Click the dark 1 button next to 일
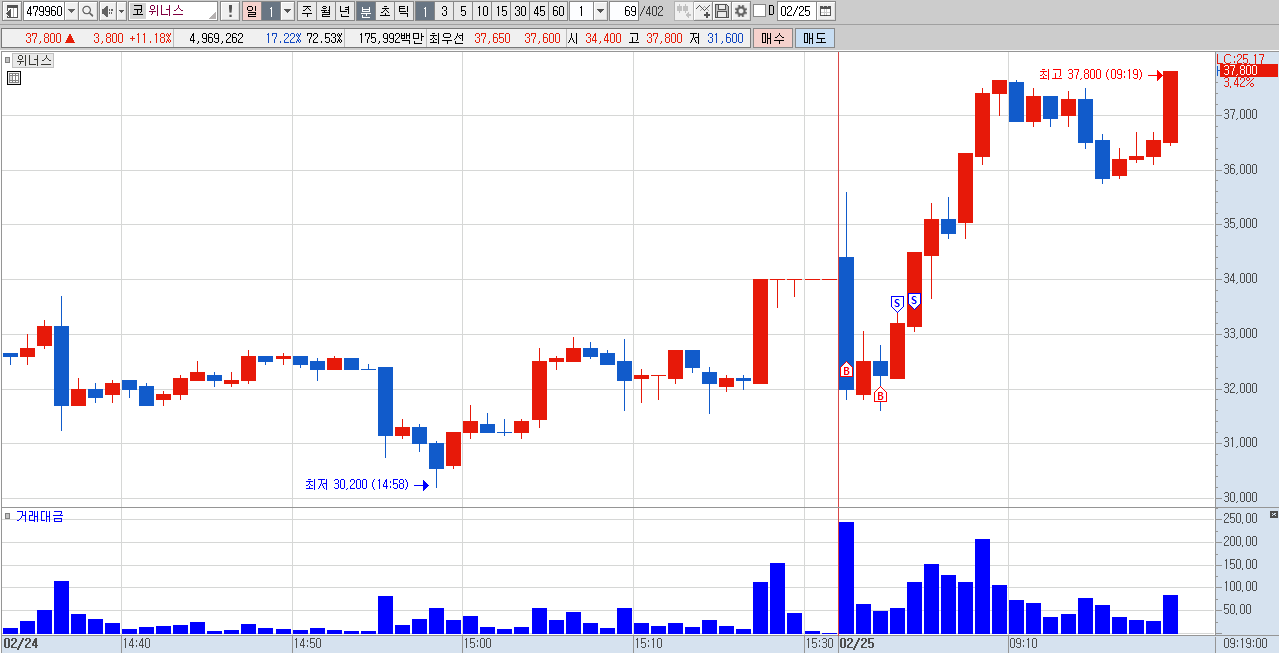Viewport: 1279px width, 653px height. [271, 11]
